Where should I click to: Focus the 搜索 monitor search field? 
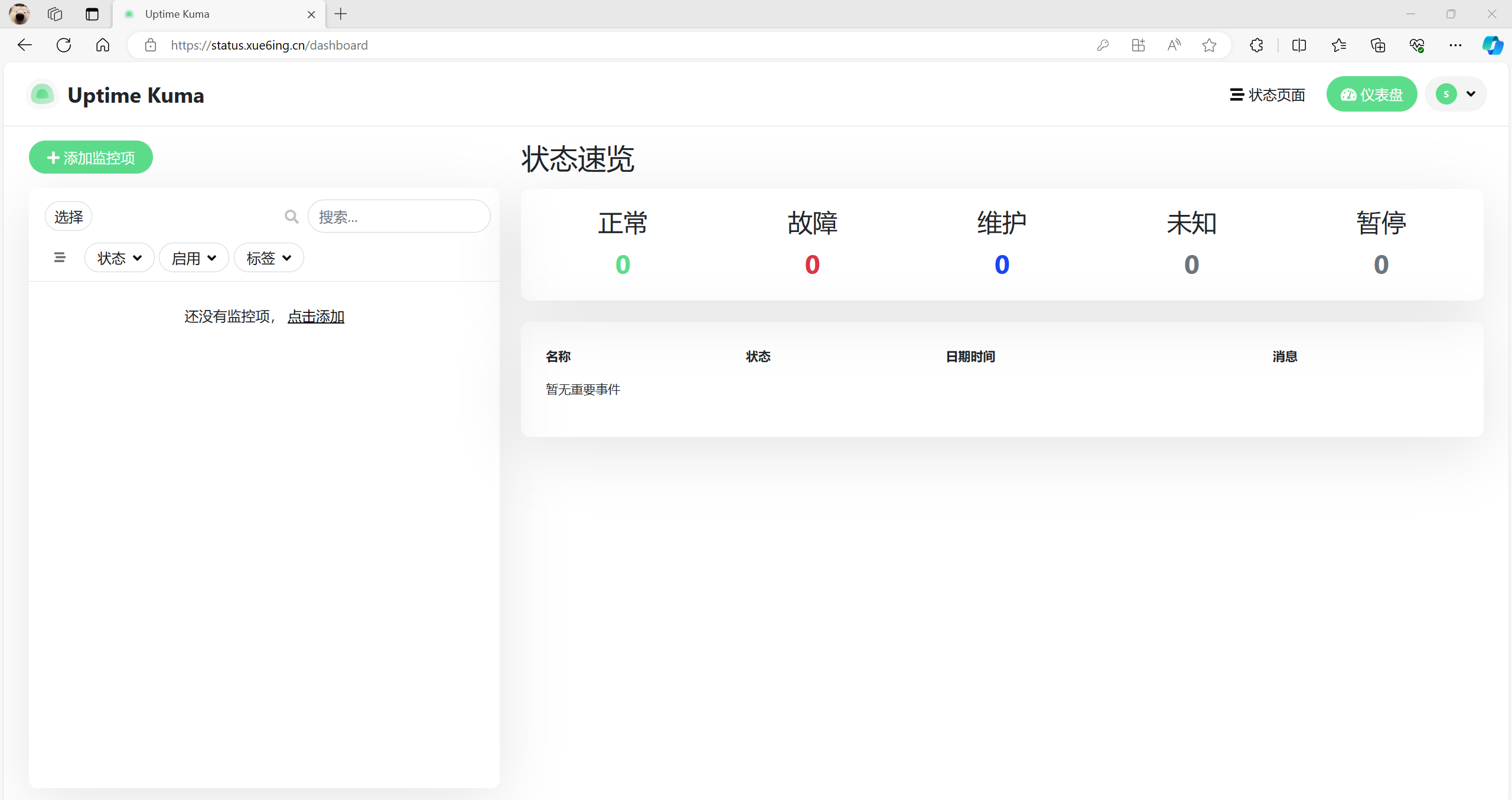(399, 217)
